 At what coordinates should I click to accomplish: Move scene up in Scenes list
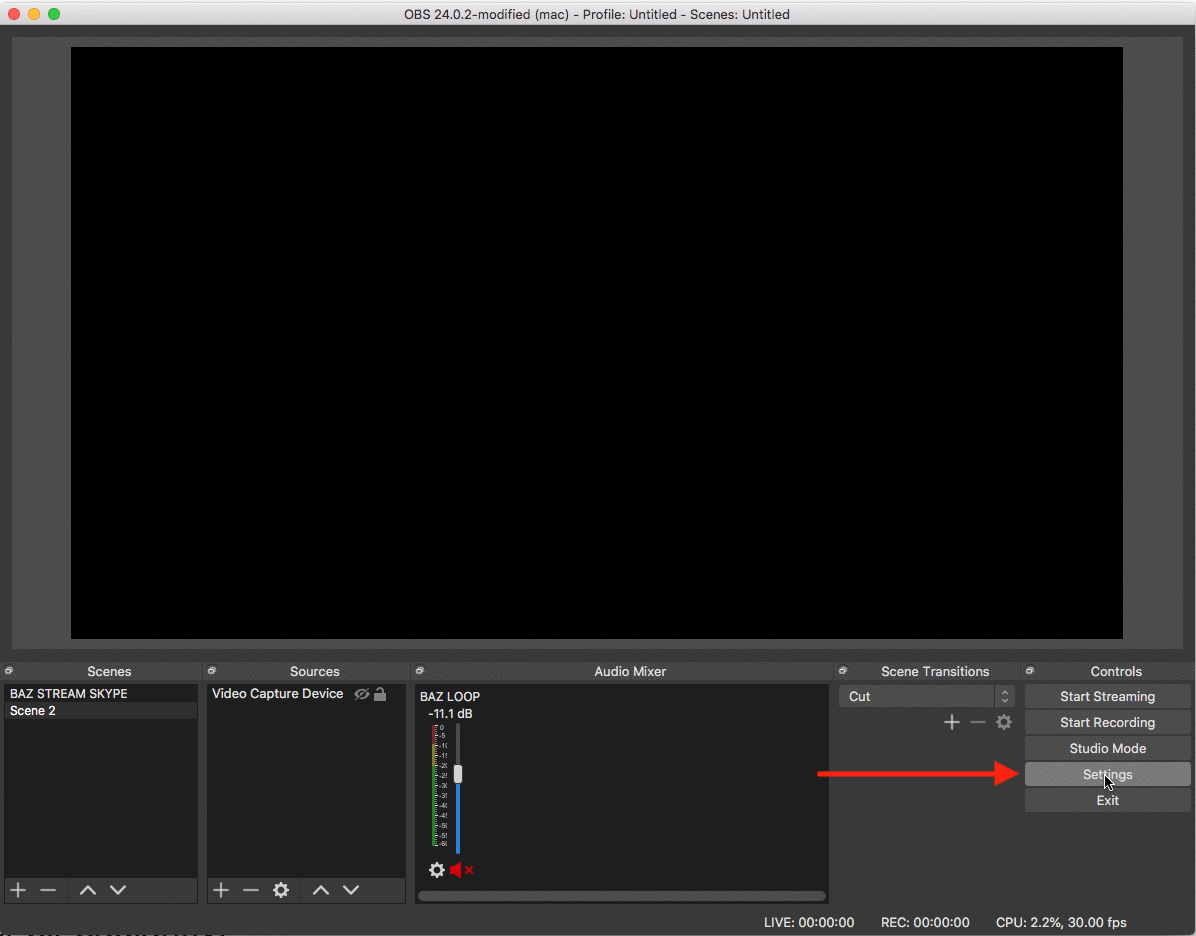(x=88, y=890)
